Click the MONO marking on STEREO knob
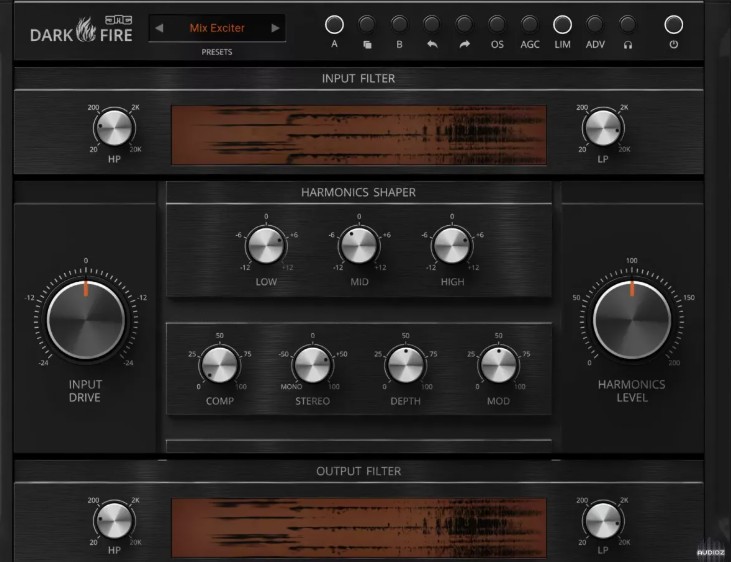Screen dimensions: 731x562 291,387
